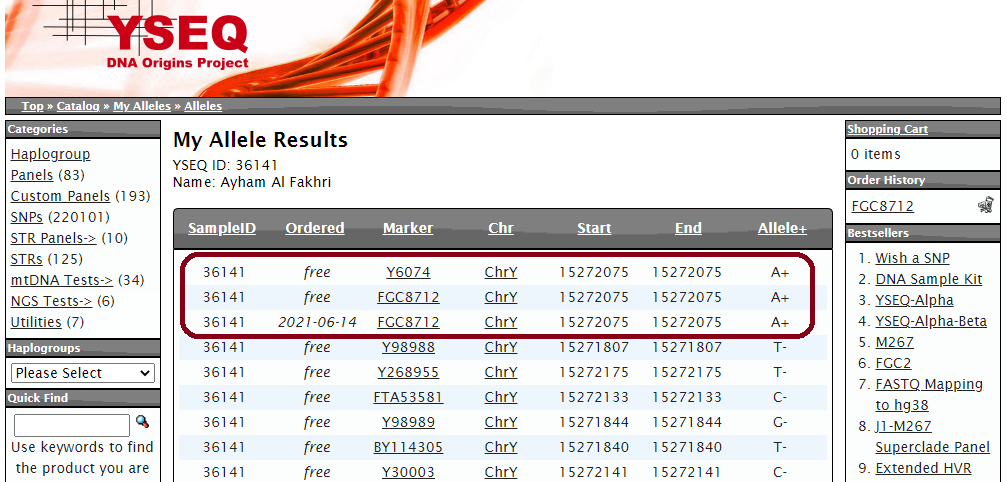This screenshot has height=482, width=1007.
Task: Open the NGS Tests category link
Action: [x=51, y=301]
